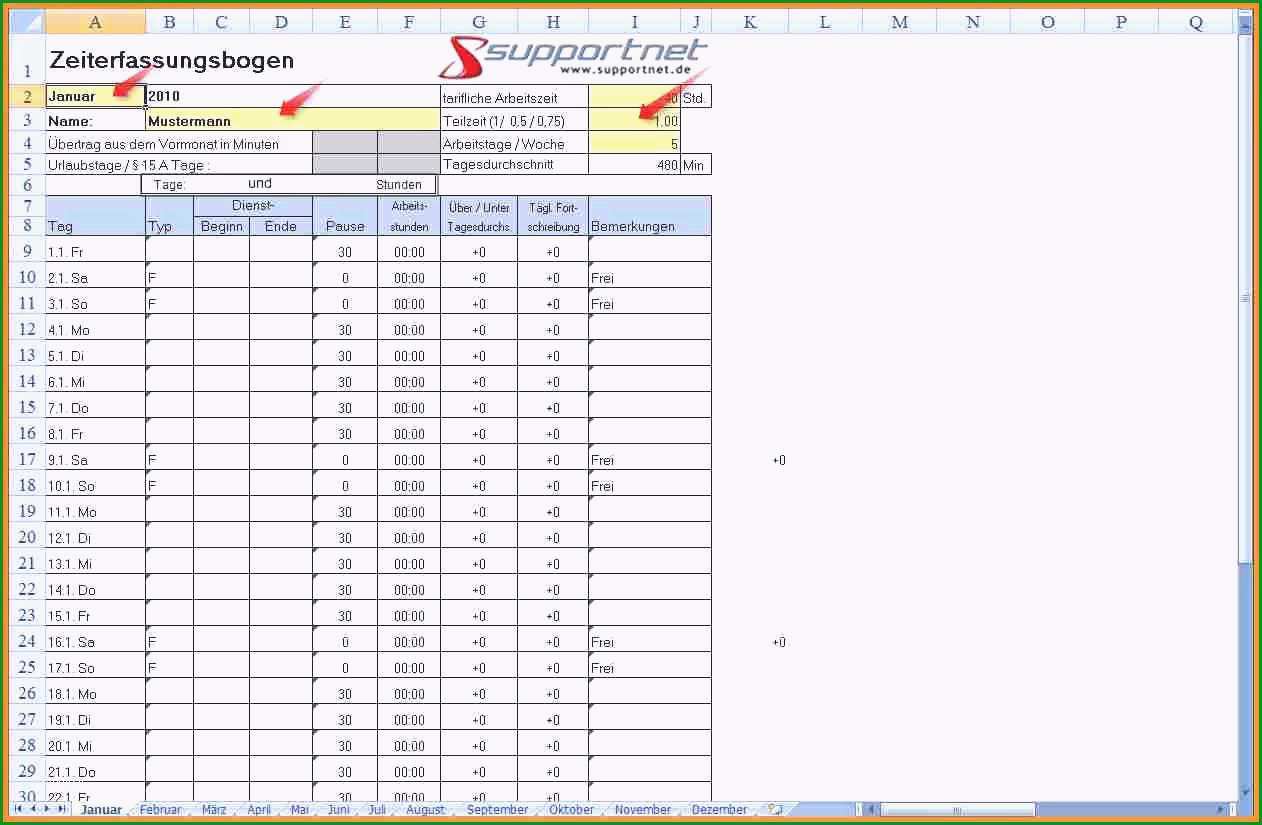
Task: Click 'Übertrag aus dem Vormonat in Minuten' cell
Action: [179, 143]
